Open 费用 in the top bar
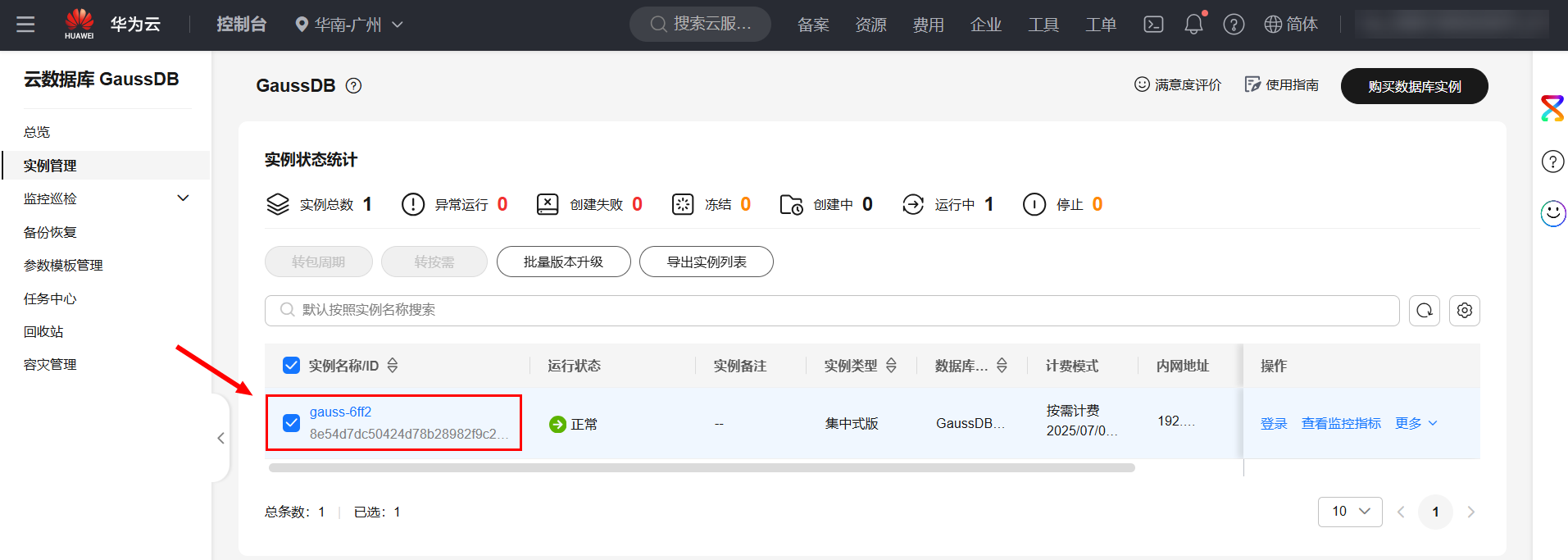The height and width of the screenshot is (560, 1568). coord(928,25)
